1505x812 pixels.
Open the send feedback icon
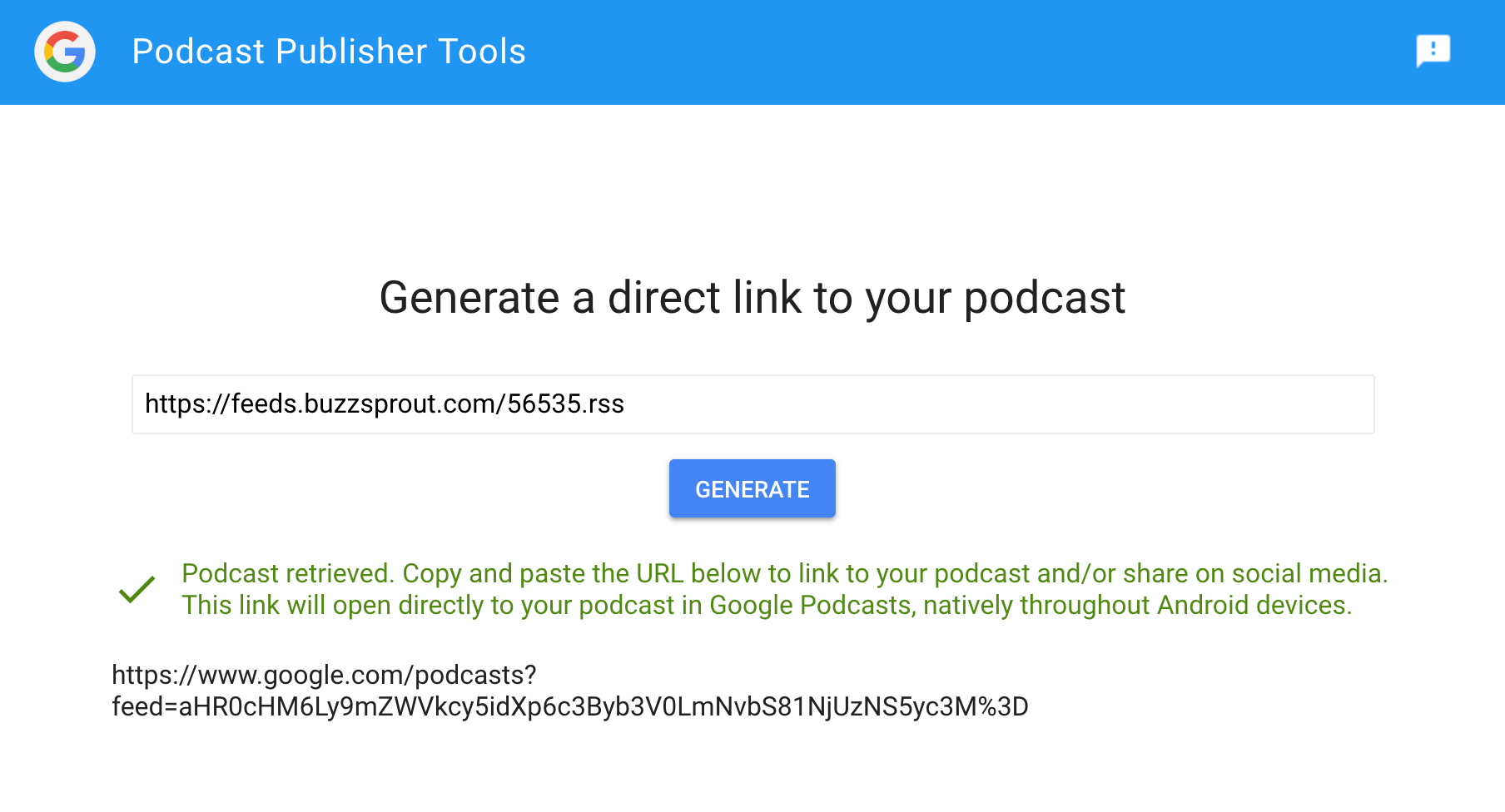tap(1433, 52)
